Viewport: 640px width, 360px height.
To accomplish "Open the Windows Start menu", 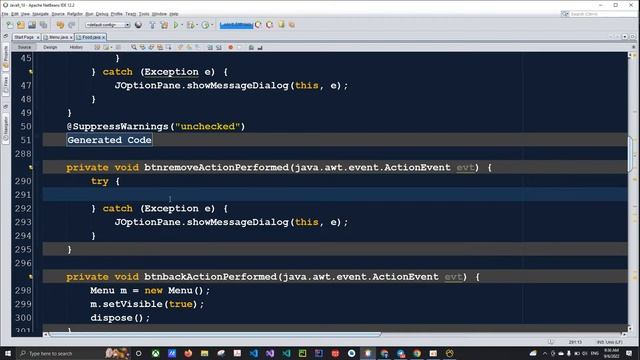I will click(x=8, y=353).
